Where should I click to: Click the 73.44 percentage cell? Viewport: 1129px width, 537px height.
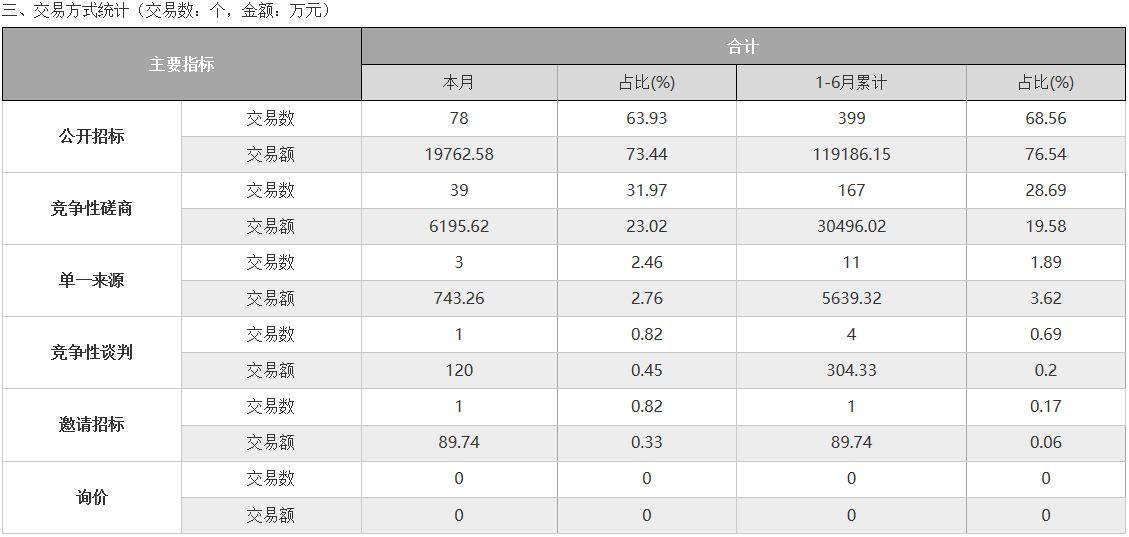pos(647,155)
